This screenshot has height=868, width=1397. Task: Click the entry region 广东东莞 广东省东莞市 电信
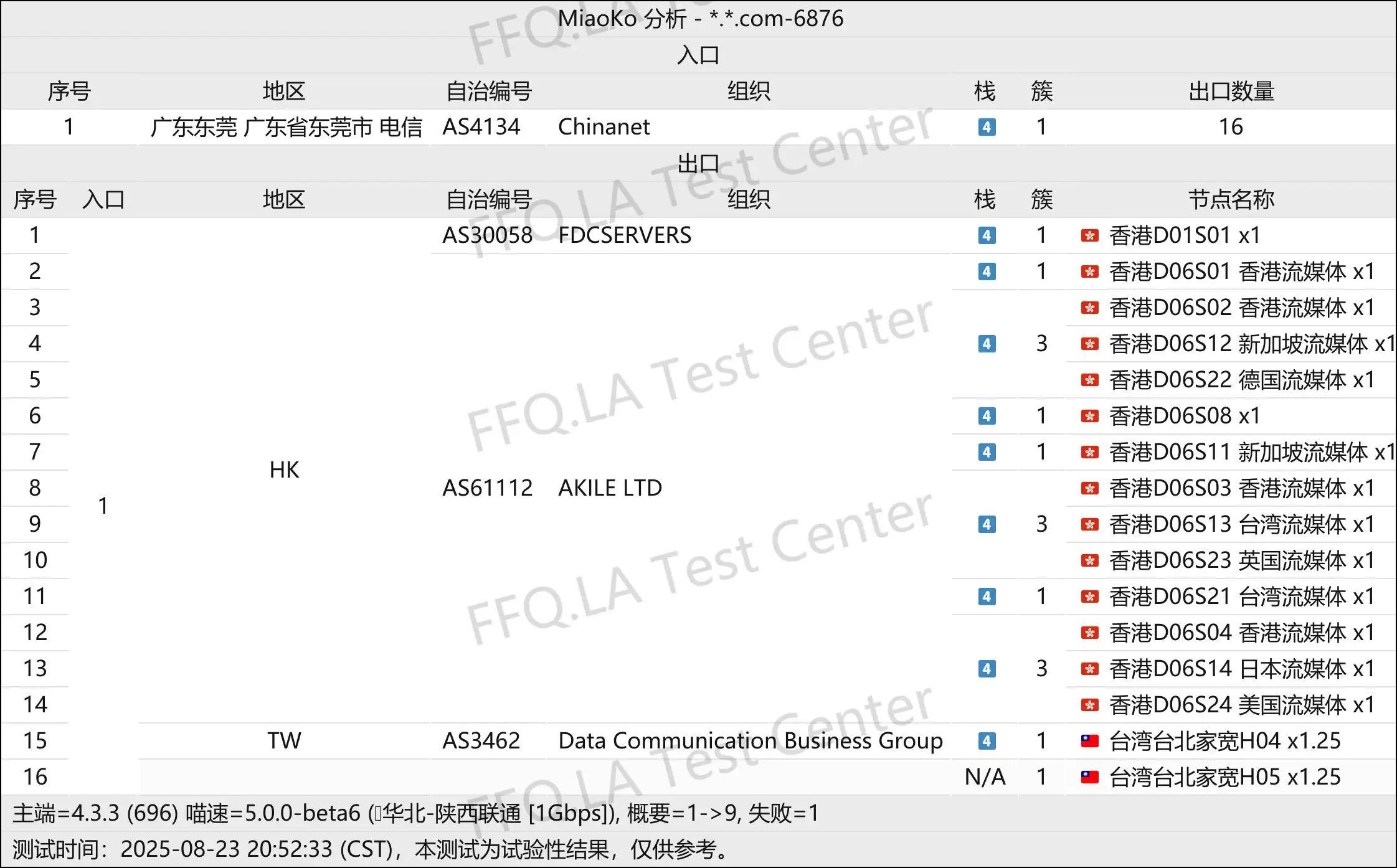(287, 127)
